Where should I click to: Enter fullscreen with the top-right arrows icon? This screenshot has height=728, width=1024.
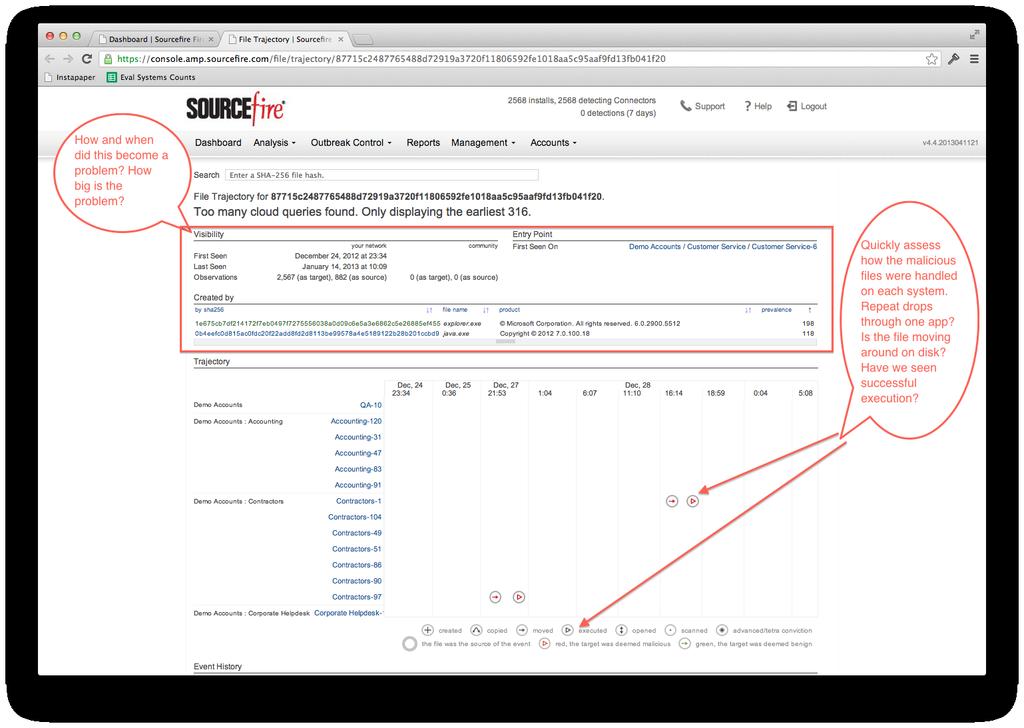point(974,35)
